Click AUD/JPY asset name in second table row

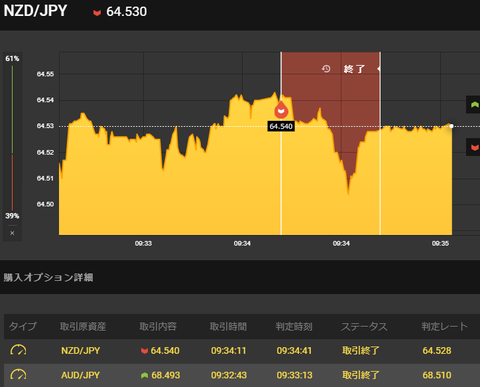pos(80,375)
